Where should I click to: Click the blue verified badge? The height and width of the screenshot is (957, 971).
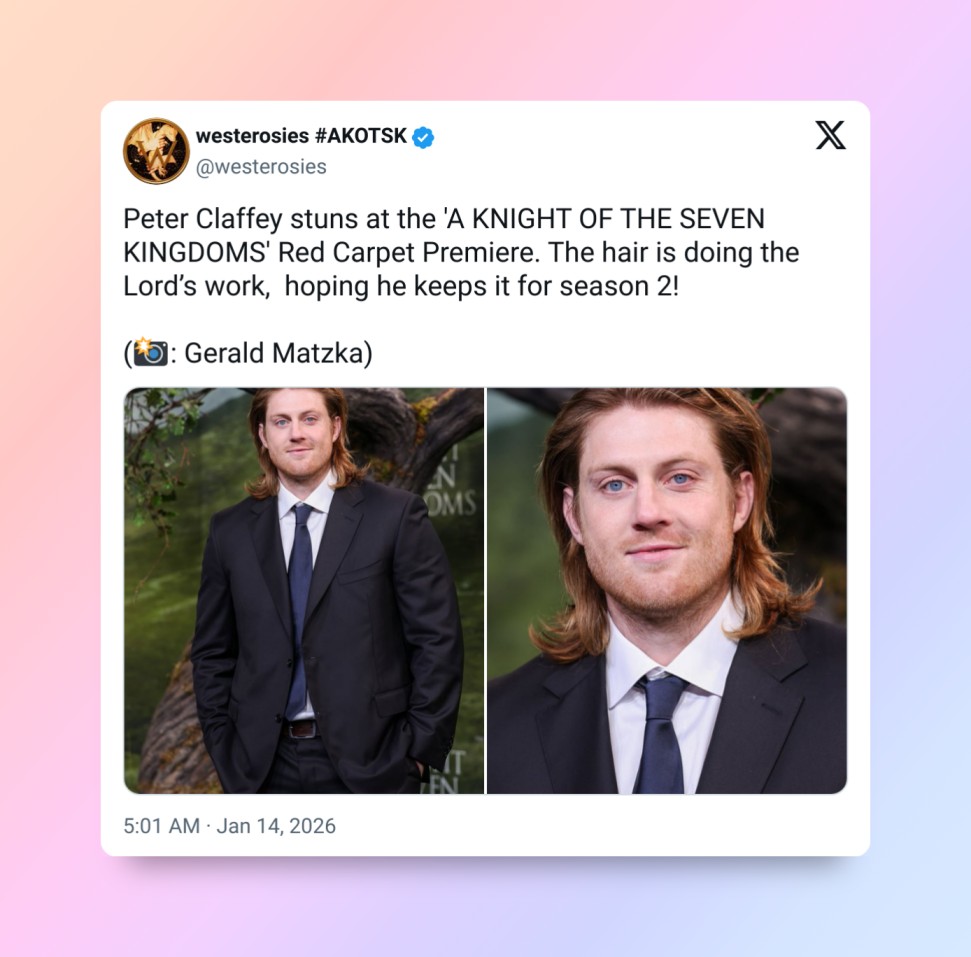tap(423, 137)
